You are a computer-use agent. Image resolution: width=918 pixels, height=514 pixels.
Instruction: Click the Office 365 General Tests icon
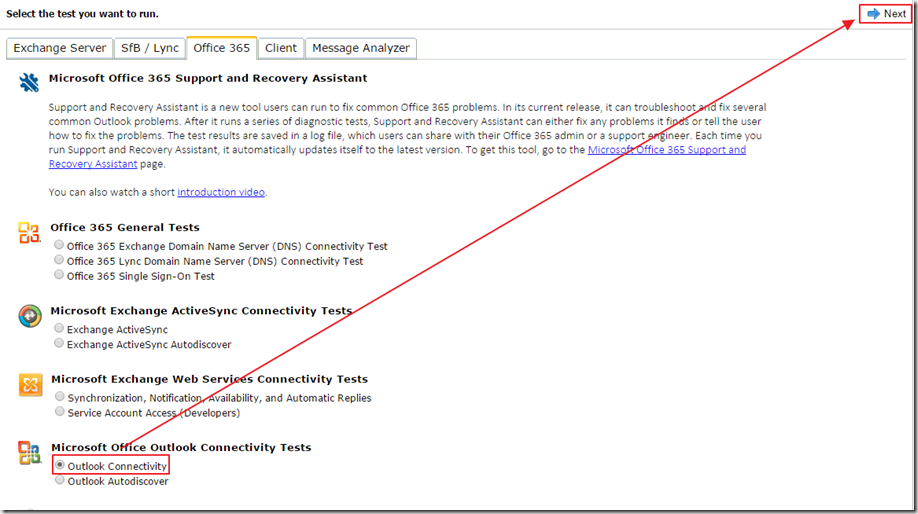tap(29, 233)
